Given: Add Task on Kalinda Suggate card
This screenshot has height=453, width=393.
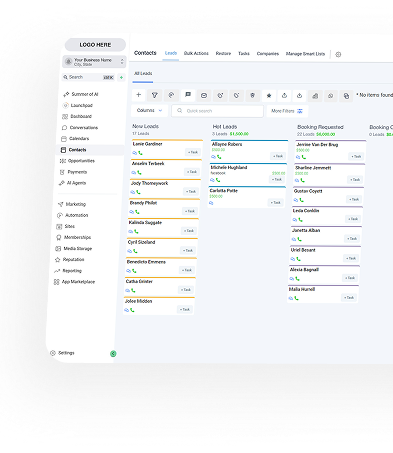Looking at the screenshot, I should [x=189, y=231].
